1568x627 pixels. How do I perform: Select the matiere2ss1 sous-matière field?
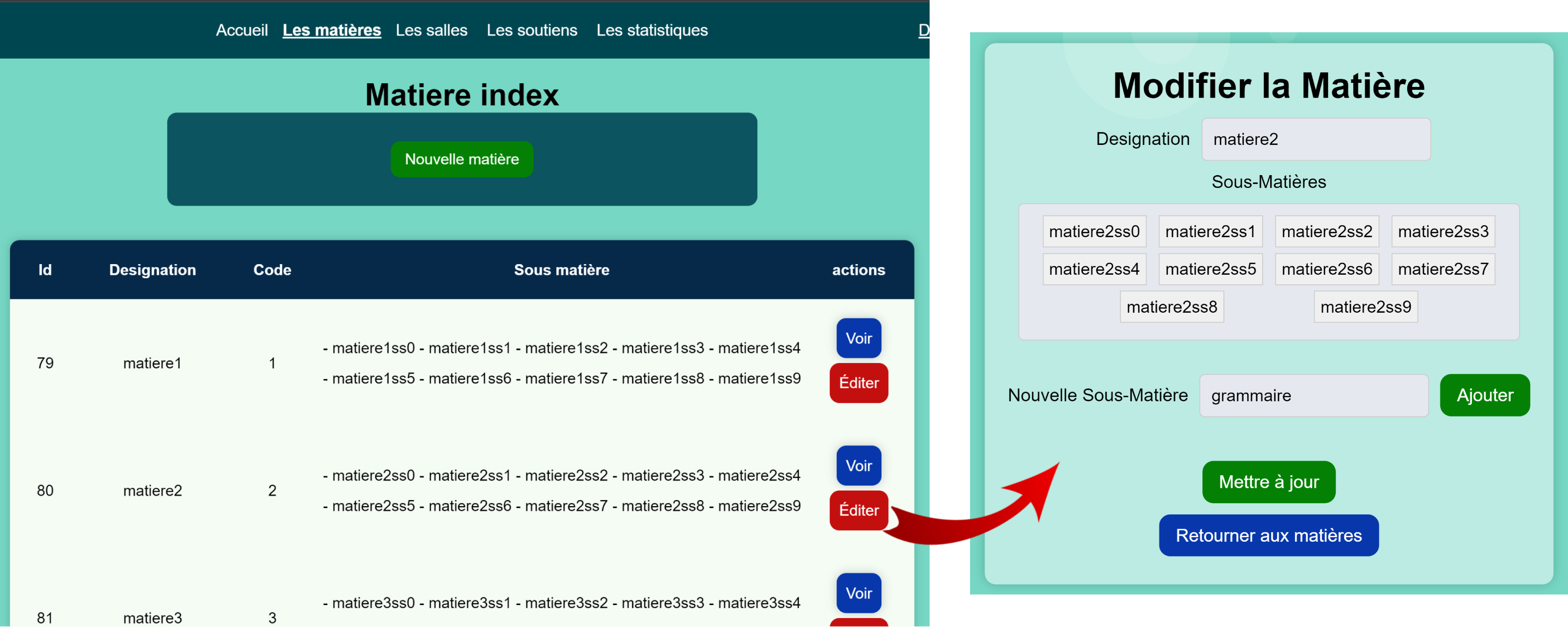coord(1210,231)
